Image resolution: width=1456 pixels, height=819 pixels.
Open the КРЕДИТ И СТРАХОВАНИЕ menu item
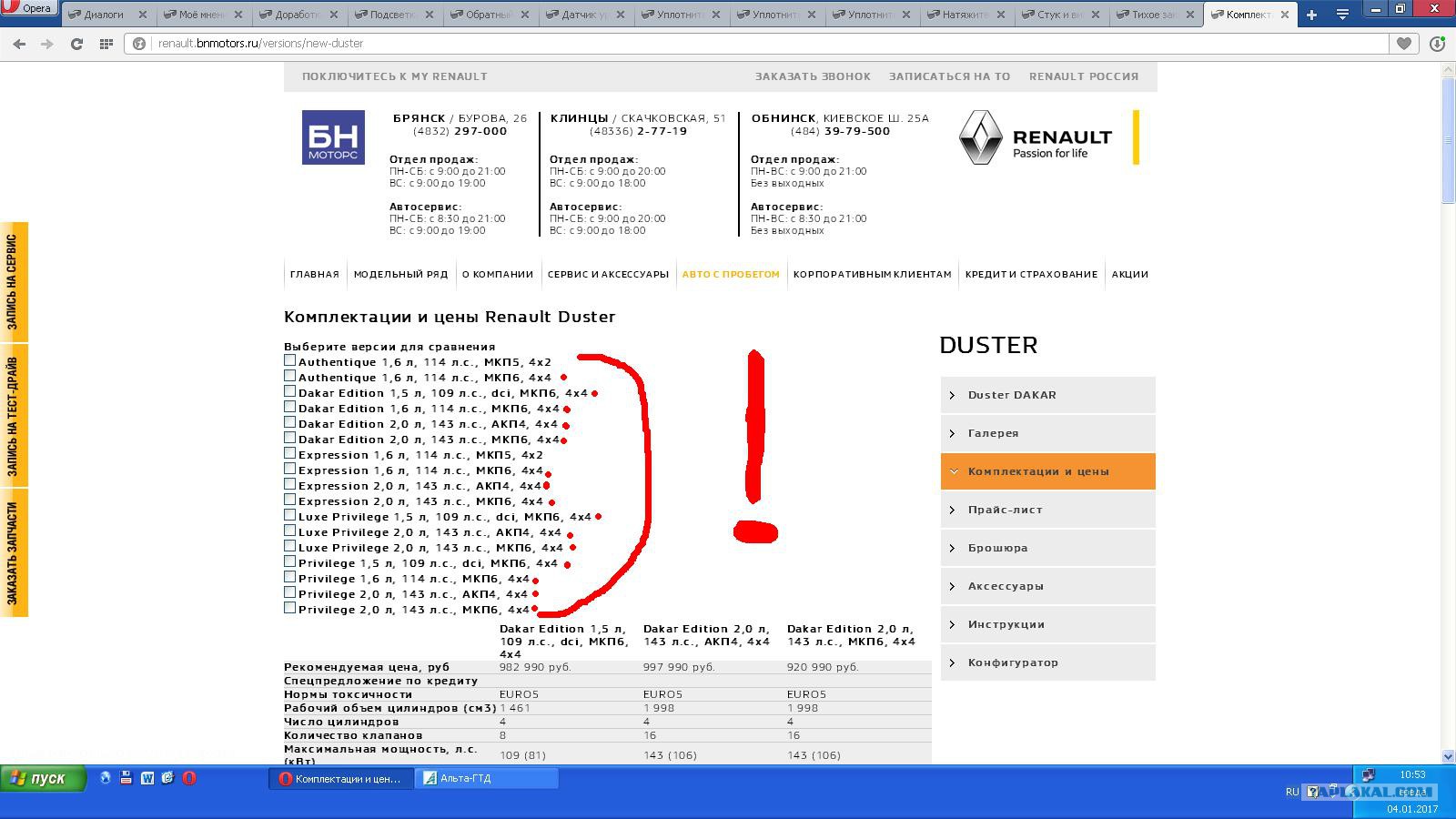click(1032, 274)
